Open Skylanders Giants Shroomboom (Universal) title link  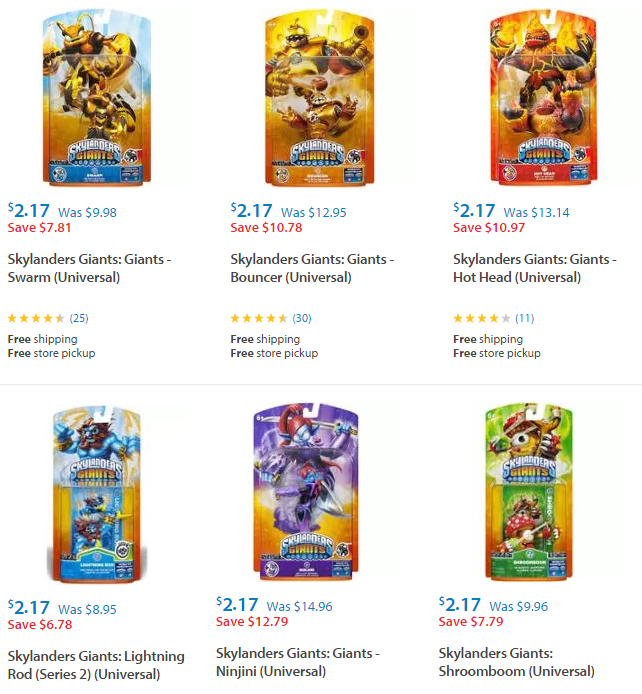coord(516,662)
